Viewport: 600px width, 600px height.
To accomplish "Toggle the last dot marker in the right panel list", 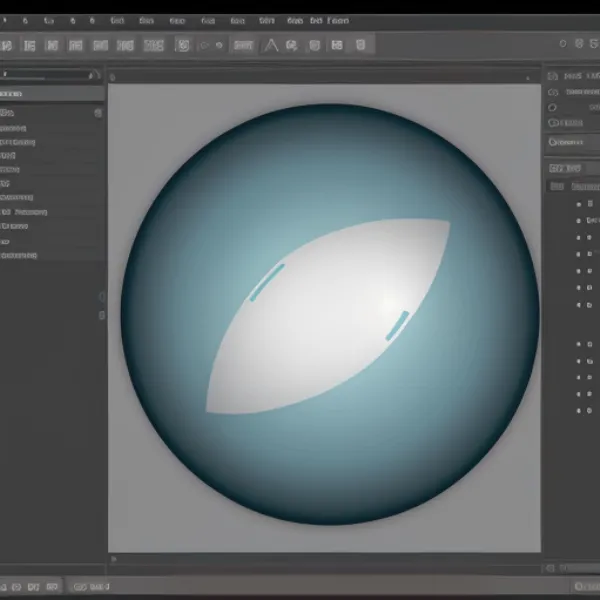I will point(578,410).
